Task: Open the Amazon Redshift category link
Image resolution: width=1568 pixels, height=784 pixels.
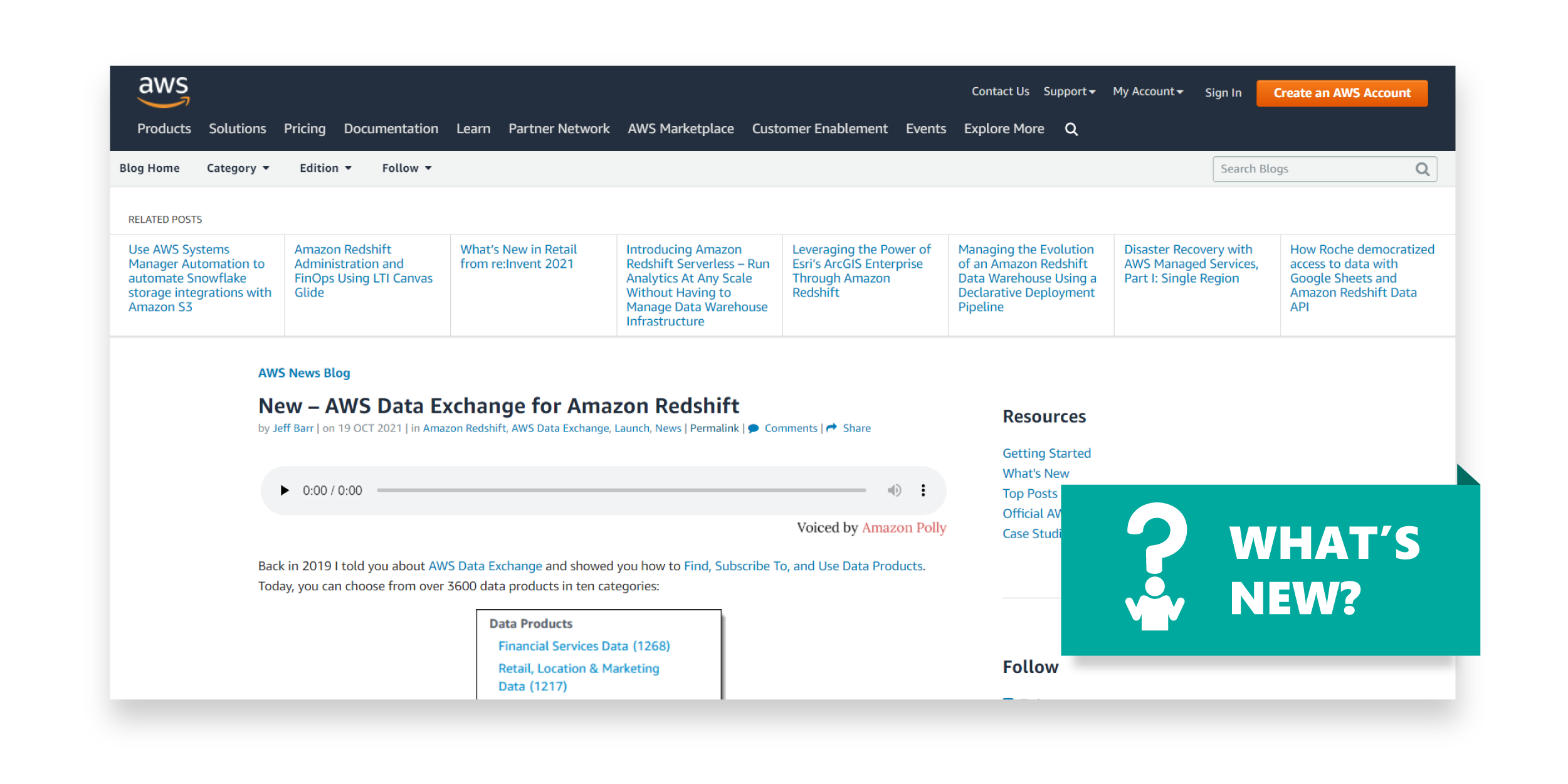Action: [x=465, y=428]
